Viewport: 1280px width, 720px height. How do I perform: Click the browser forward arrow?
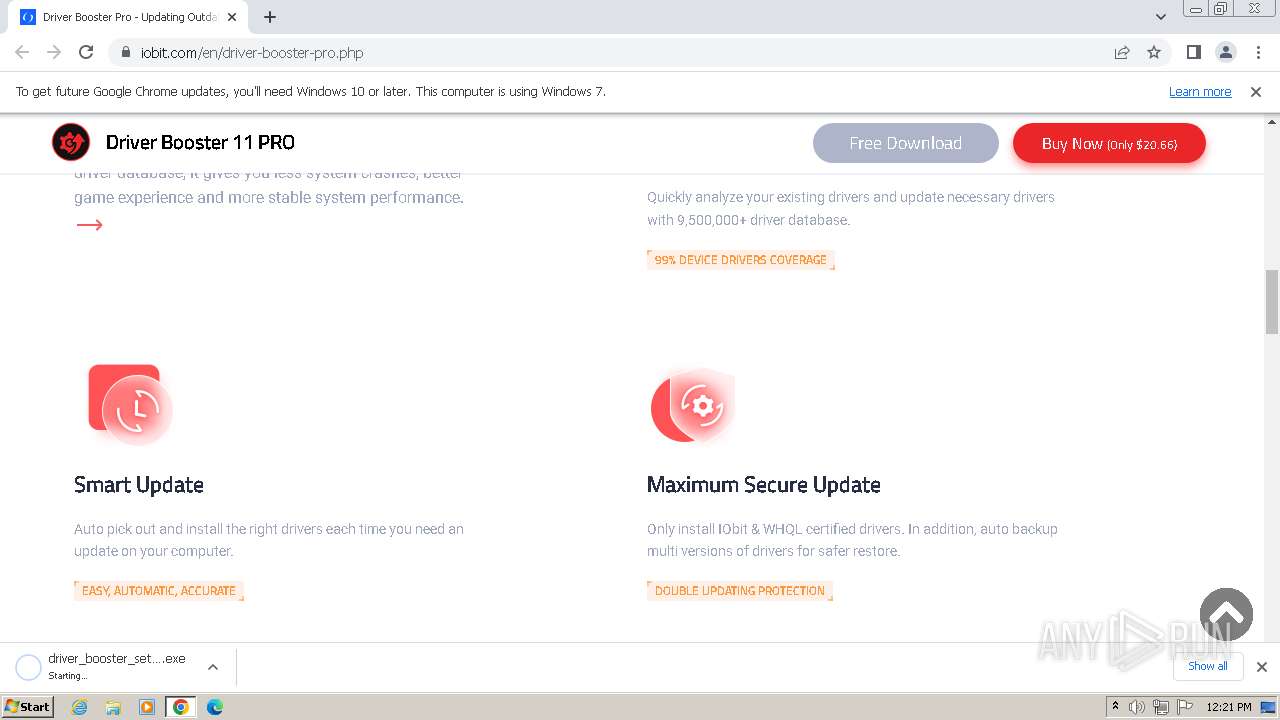pos(54,53)
